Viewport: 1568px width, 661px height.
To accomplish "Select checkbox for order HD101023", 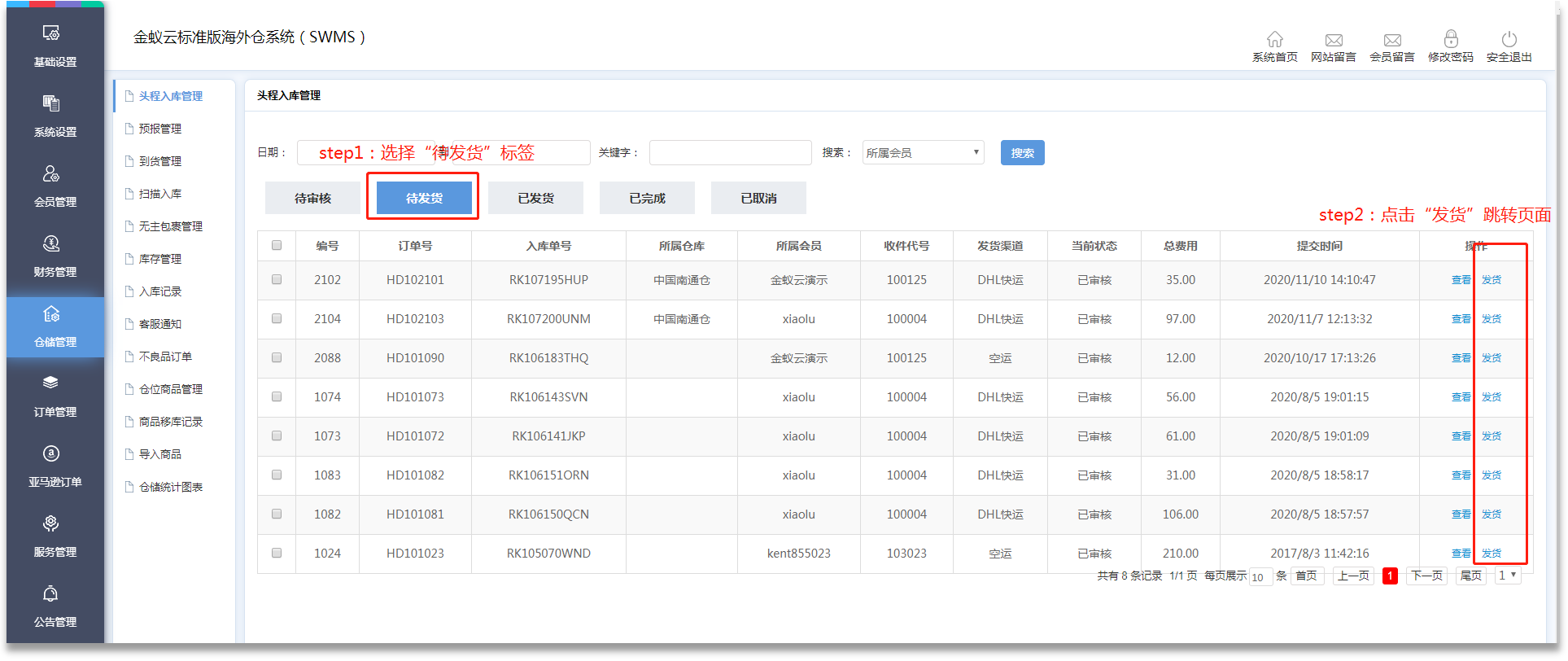I will coord(277,553).
